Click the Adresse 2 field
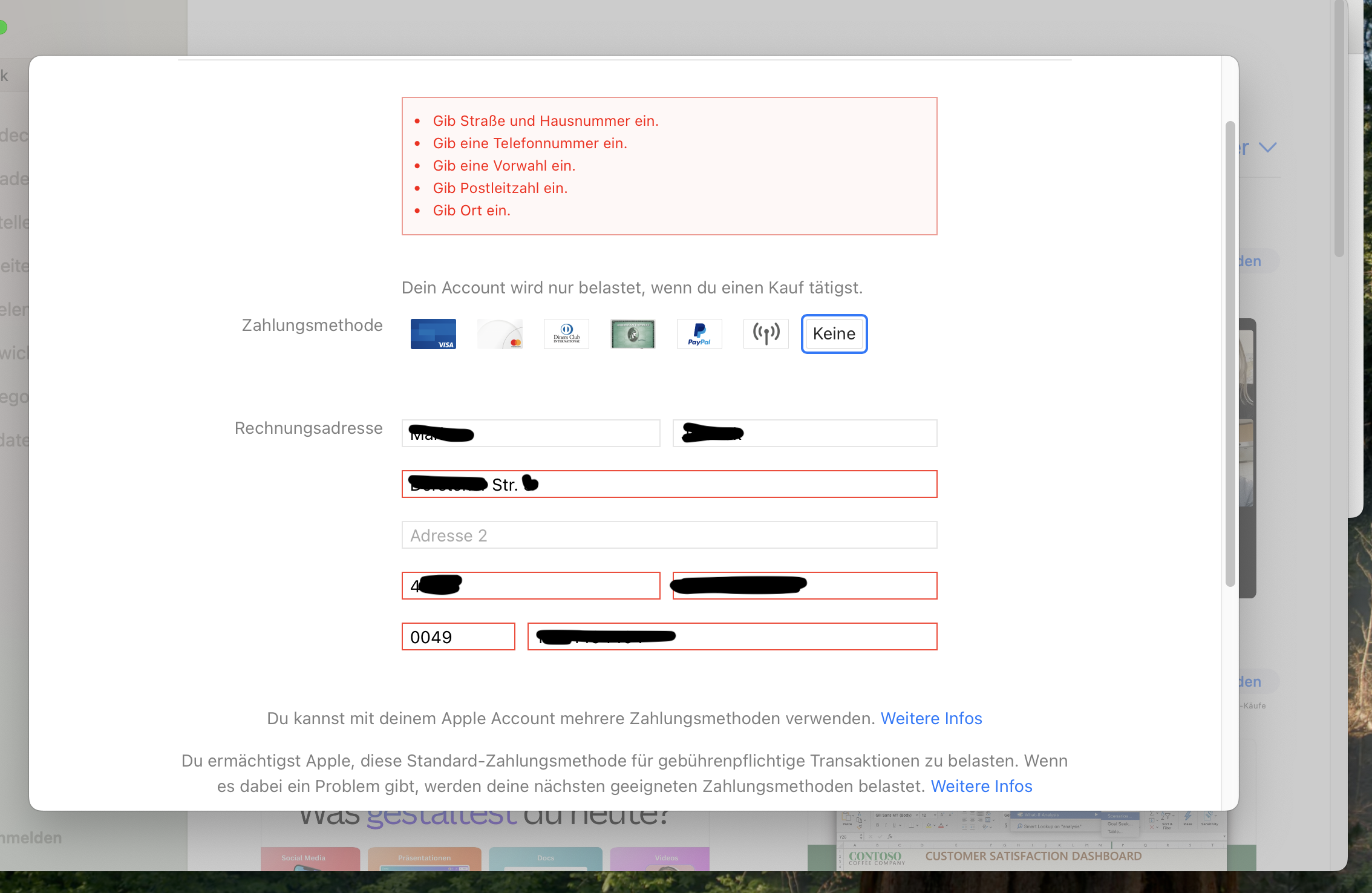Image resolution: width=1372 pixels, height=893 pixels. coord(669,535)
